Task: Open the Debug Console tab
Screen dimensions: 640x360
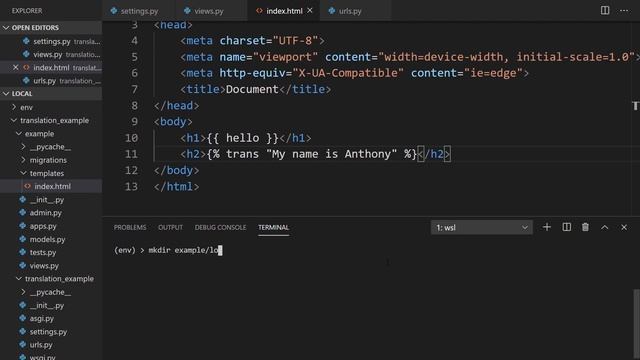Action: point(220,227)
